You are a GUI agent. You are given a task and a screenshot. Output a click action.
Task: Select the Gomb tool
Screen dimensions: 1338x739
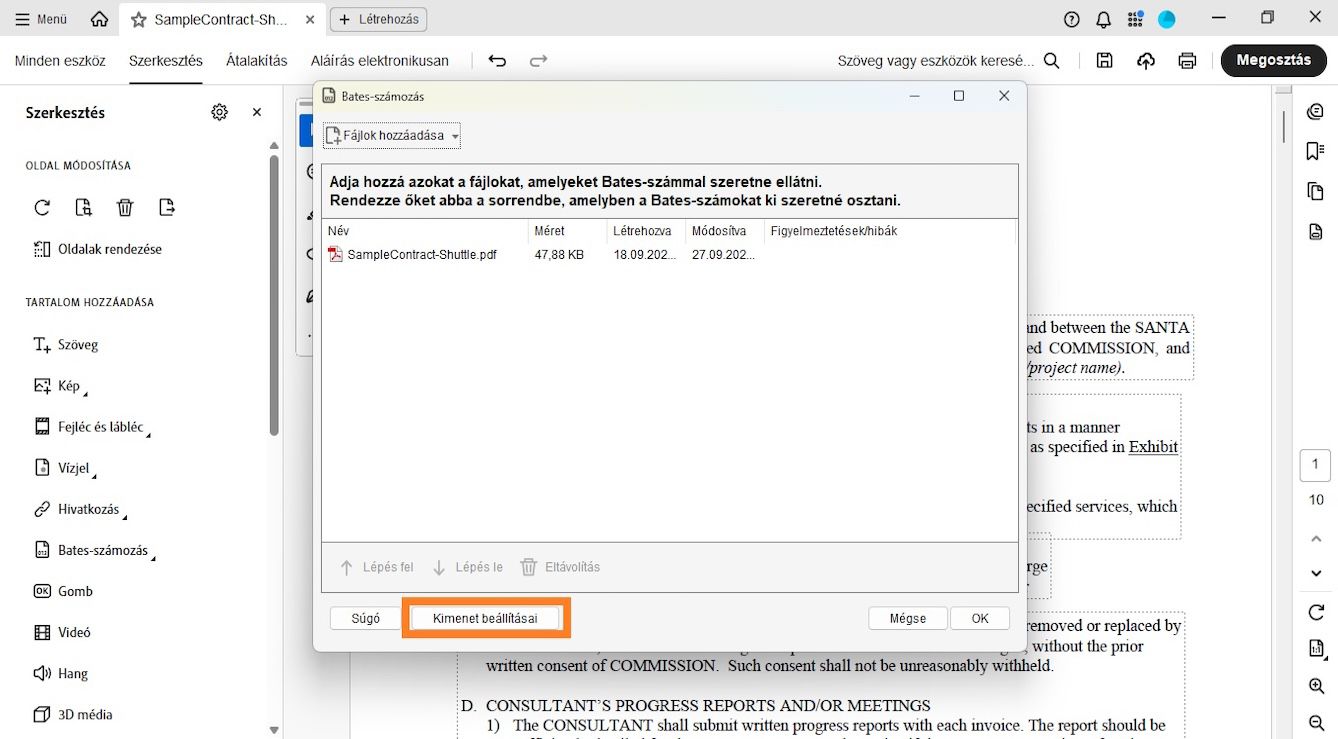[63, 591]
